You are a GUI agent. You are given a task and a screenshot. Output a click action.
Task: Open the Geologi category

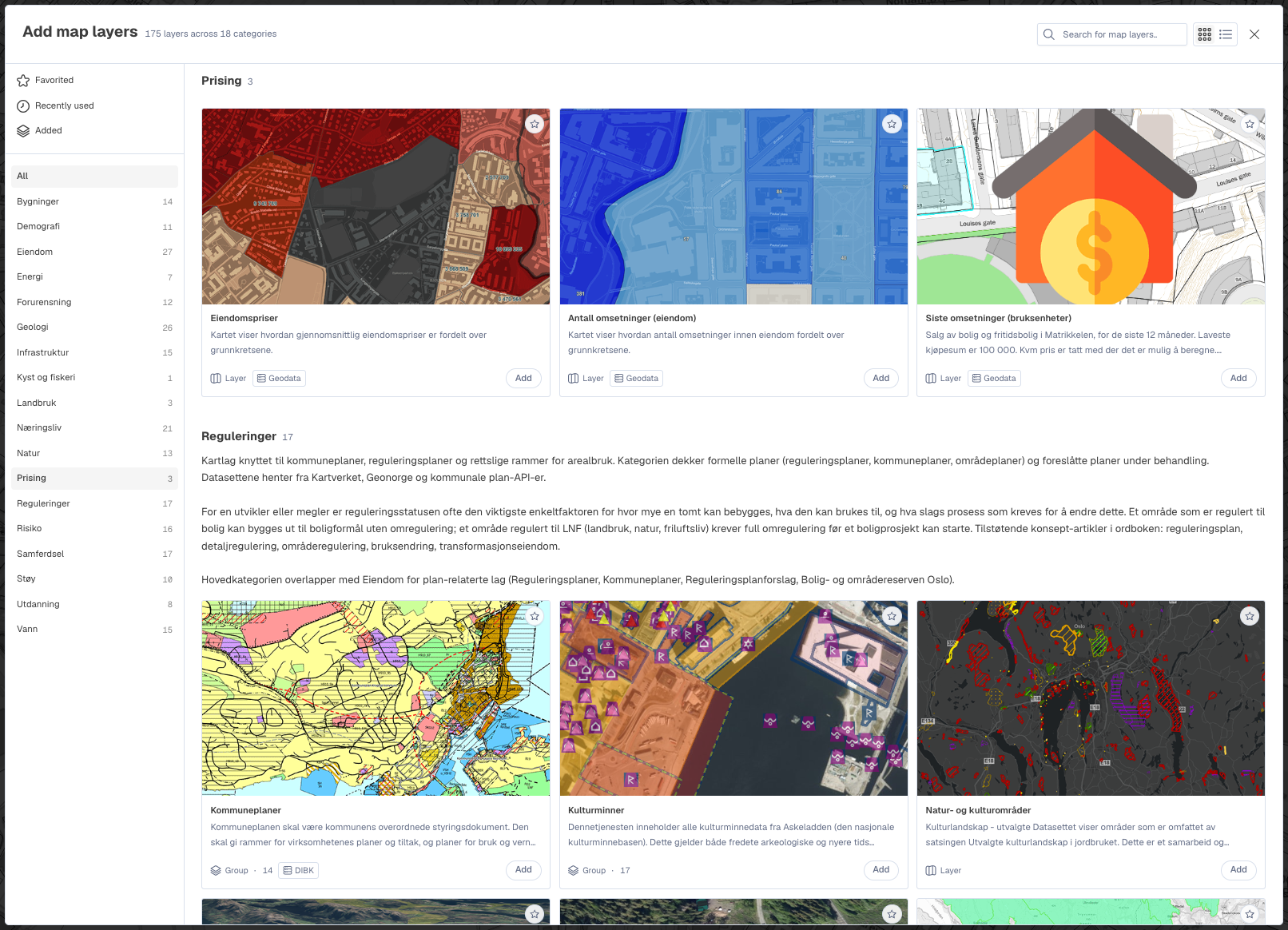94,327
